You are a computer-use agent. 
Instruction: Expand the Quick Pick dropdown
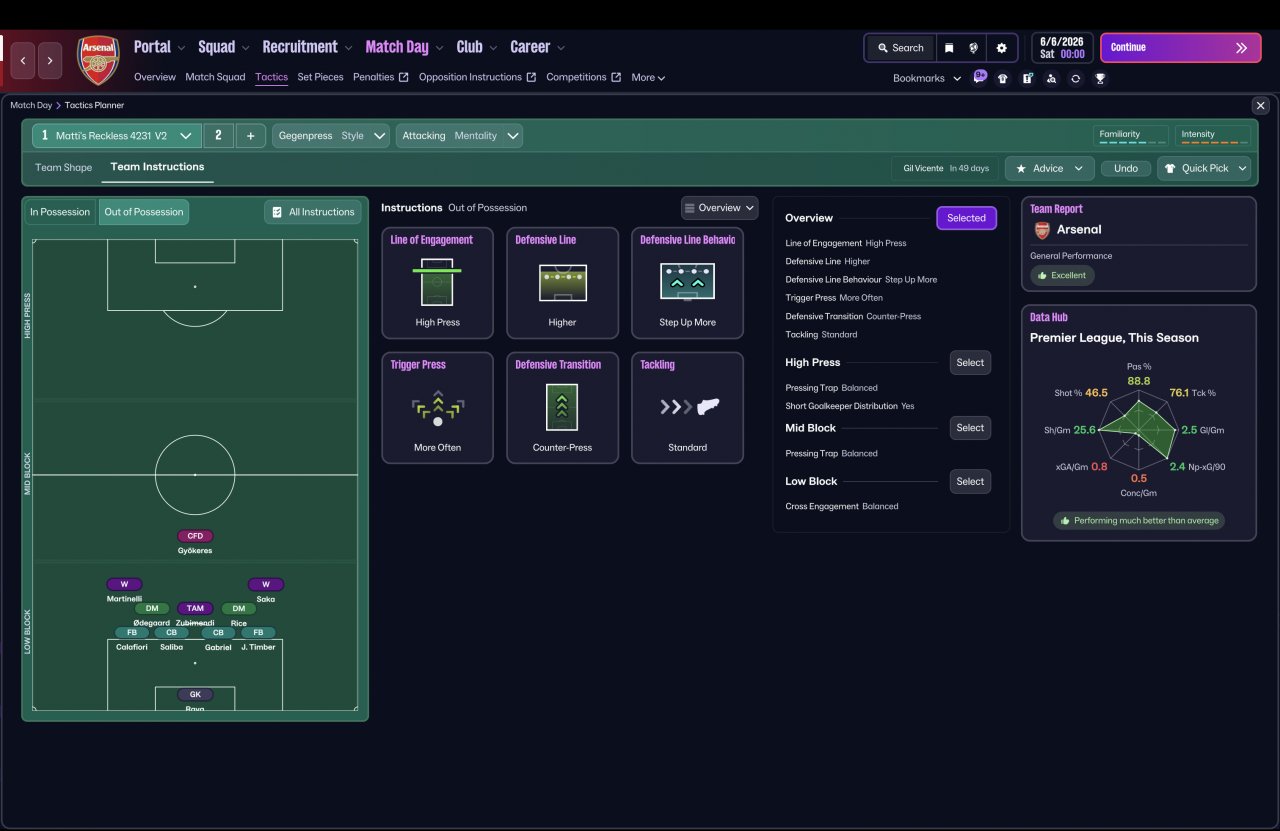pyautogui.click(x=1204, y=168)
